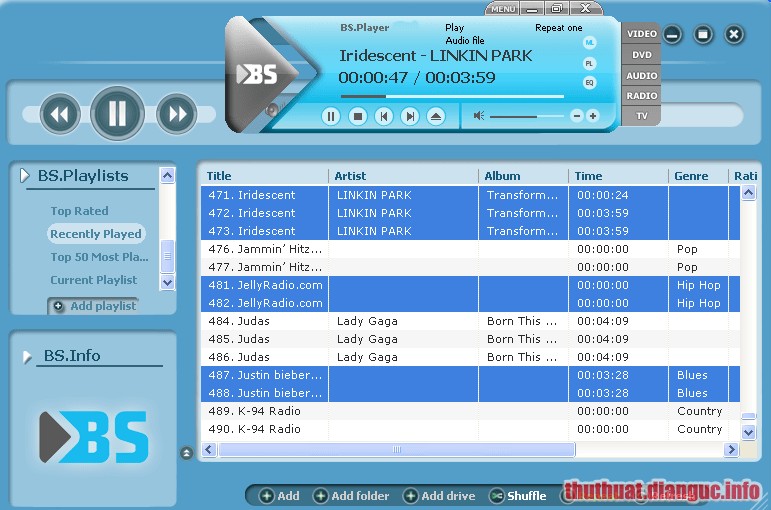
Task: Click track list horizontal scroll left arrow
Action: (209, 449)
